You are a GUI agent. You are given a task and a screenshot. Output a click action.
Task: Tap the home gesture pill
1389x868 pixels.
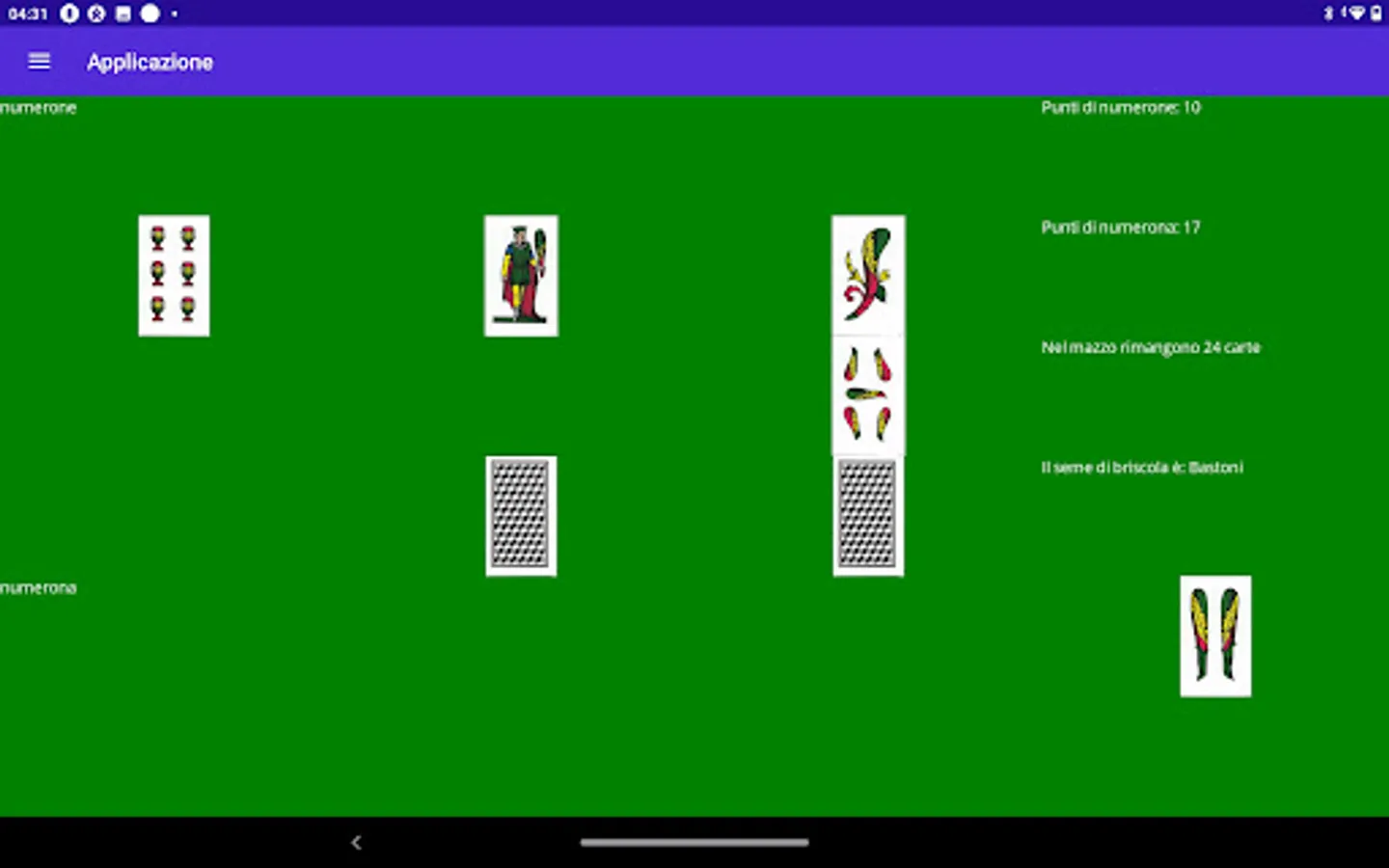click(694, 842)
